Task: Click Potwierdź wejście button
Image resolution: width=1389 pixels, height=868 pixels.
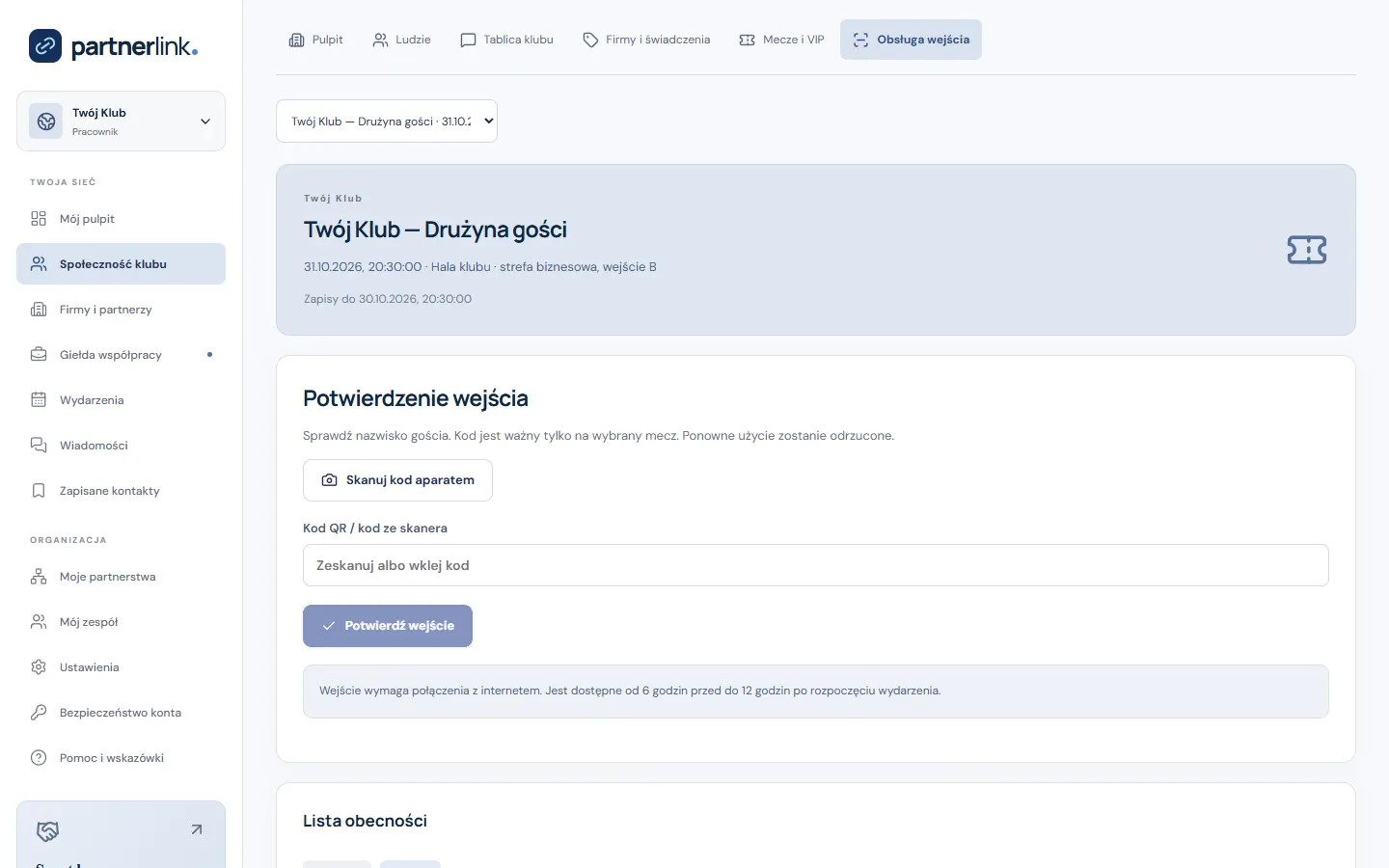Action: click(388, 626)
